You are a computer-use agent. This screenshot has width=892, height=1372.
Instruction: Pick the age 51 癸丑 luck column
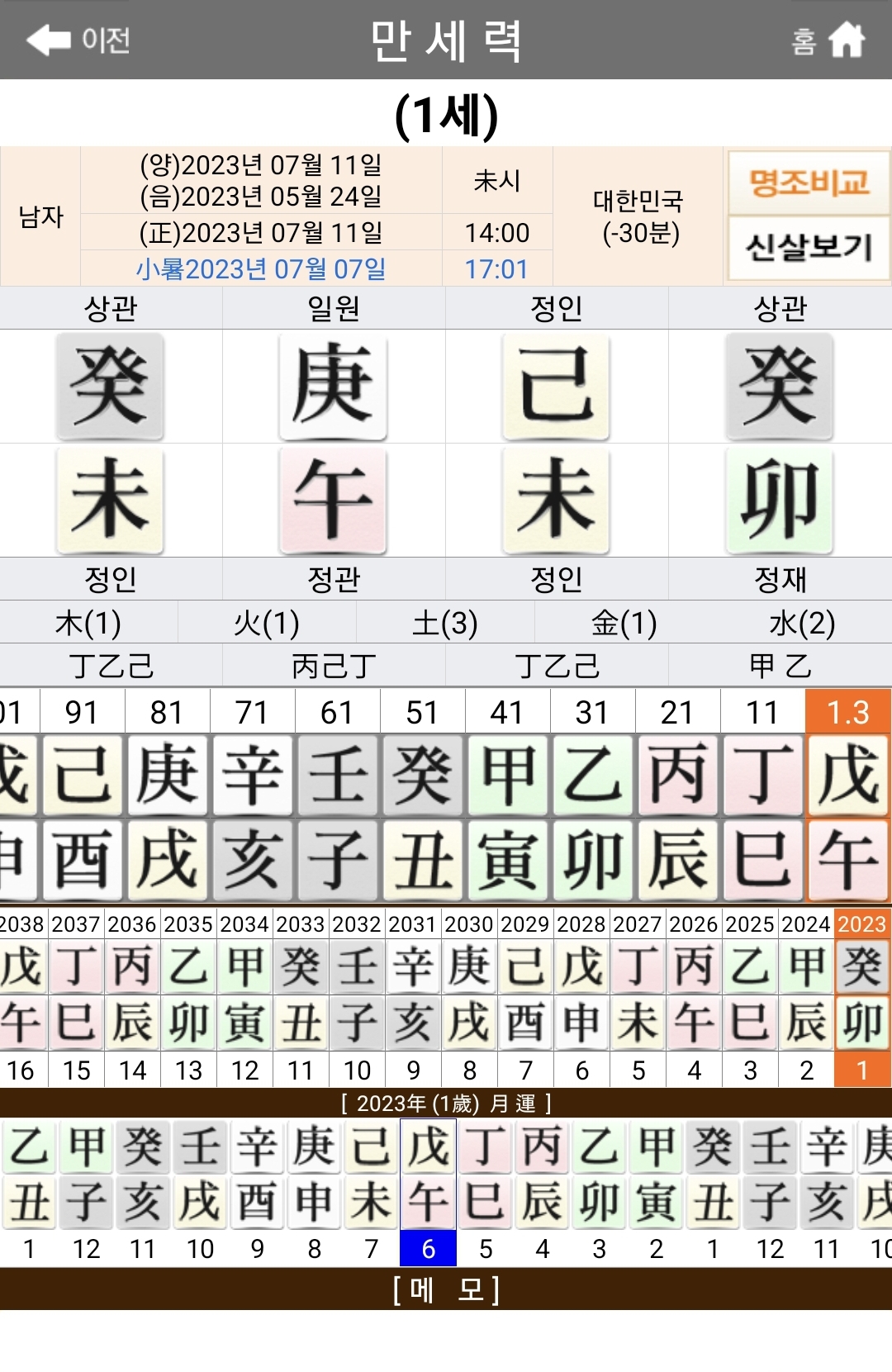tap(422, 795)
